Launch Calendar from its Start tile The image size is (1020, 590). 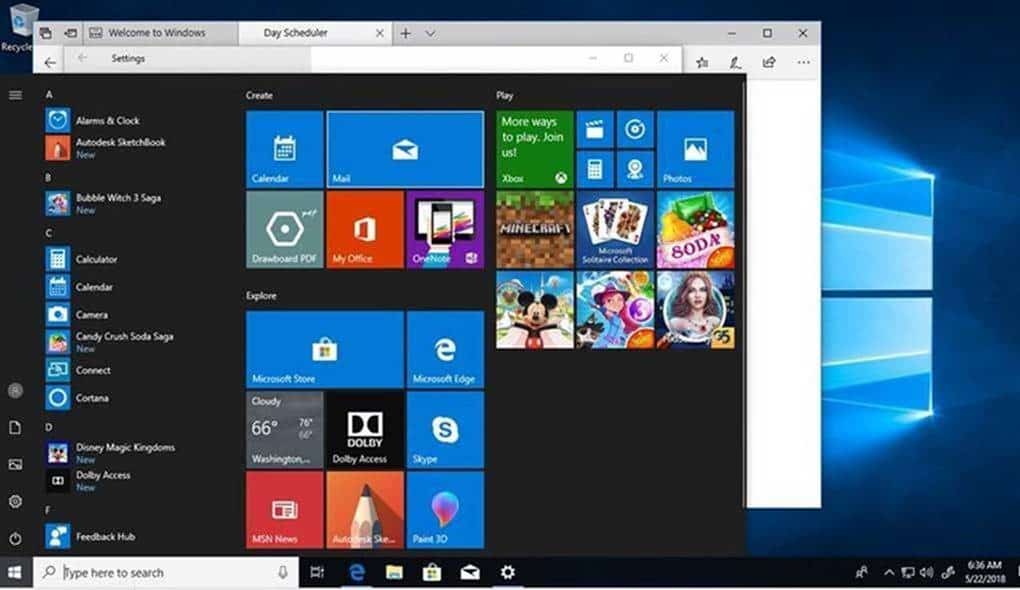283,149
